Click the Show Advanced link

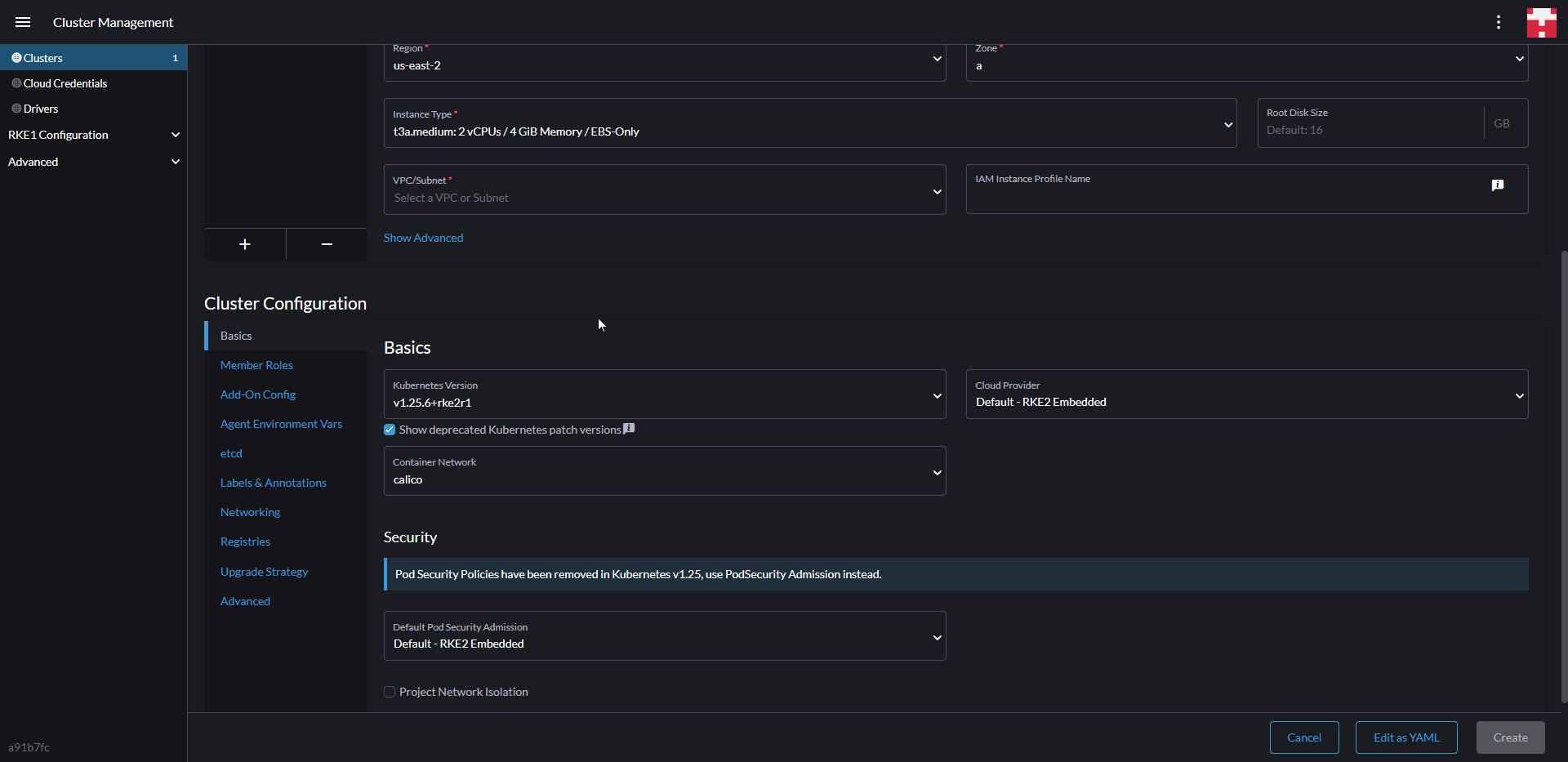pos(423,237)
